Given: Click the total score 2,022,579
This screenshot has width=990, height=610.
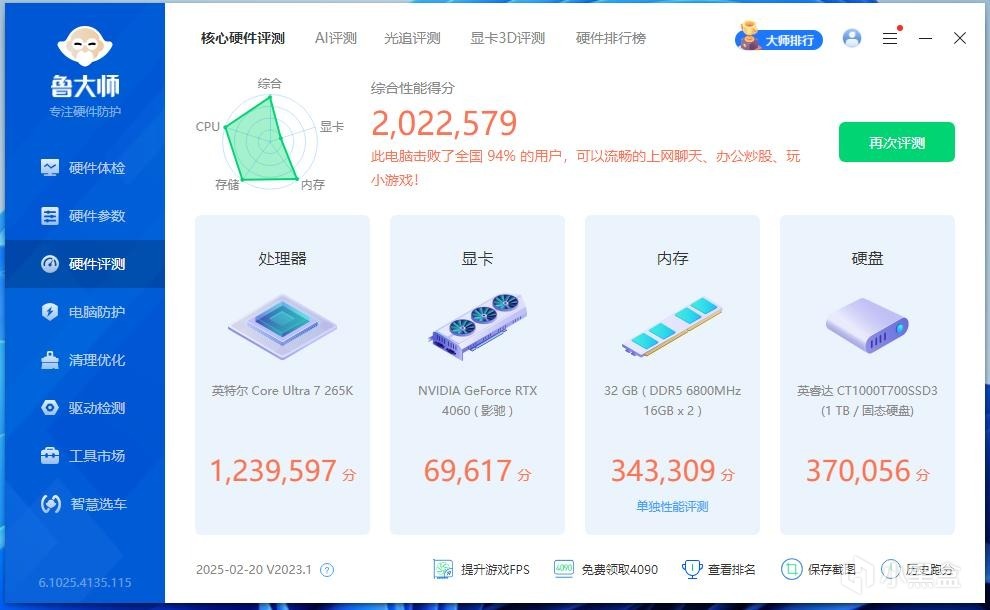Looking at the screenshot, I should [444, 123].
